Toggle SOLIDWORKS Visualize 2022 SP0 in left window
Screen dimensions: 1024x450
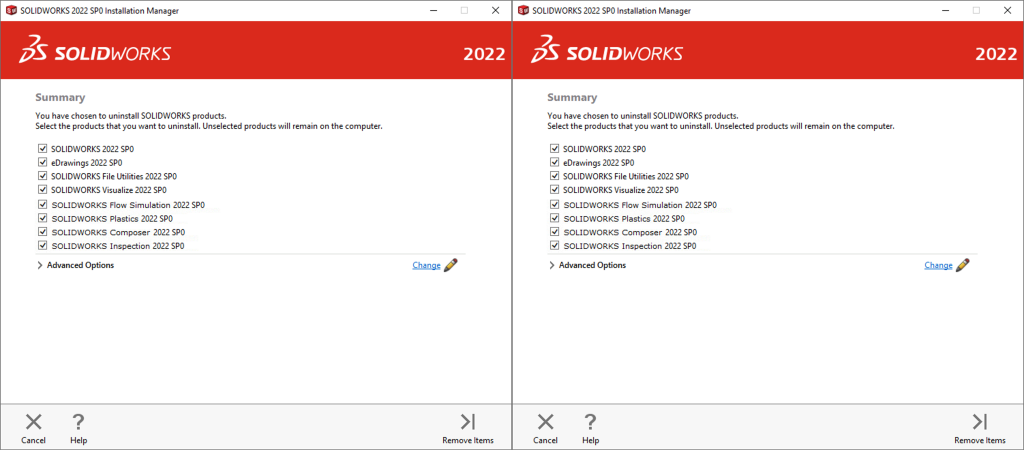(x=43, y=189)
